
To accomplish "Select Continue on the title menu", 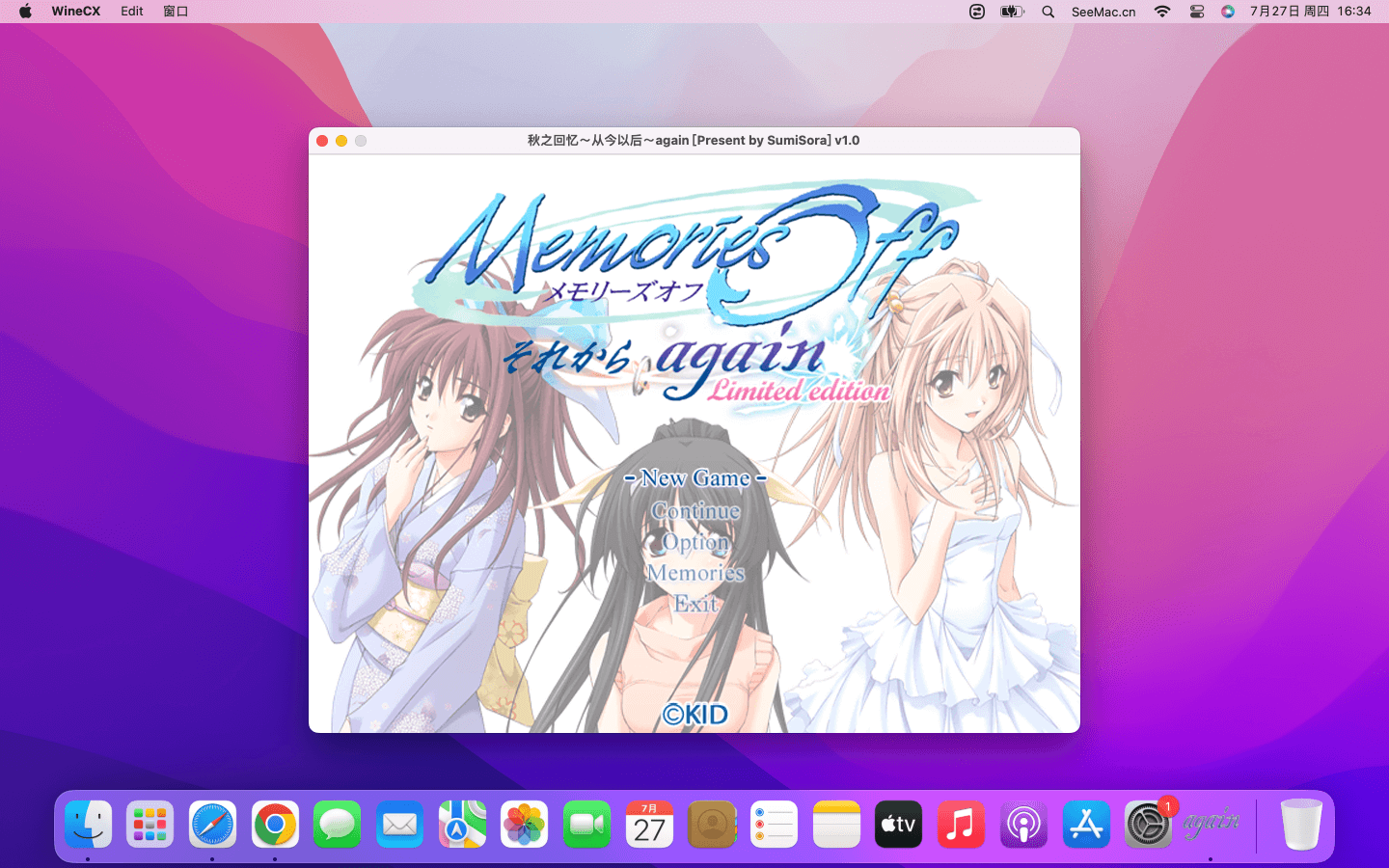I will 695,511.
